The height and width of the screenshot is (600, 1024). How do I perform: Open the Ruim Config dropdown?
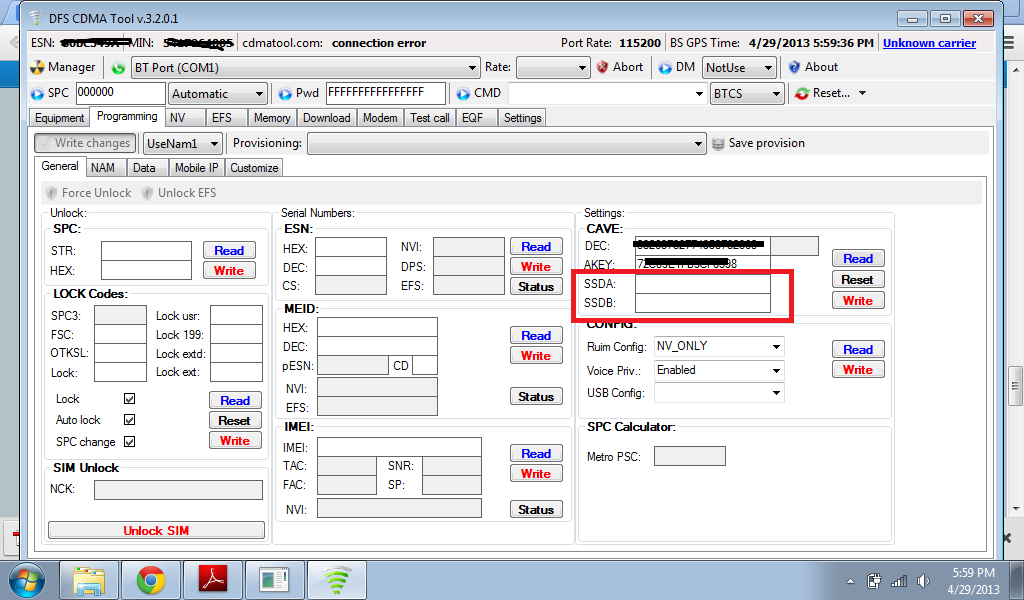[x=719, y=347]
